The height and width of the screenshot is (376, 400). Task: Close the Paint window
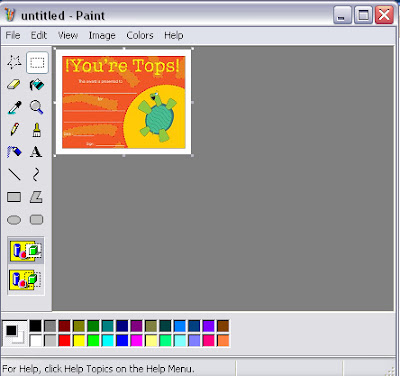pos(384,15)
